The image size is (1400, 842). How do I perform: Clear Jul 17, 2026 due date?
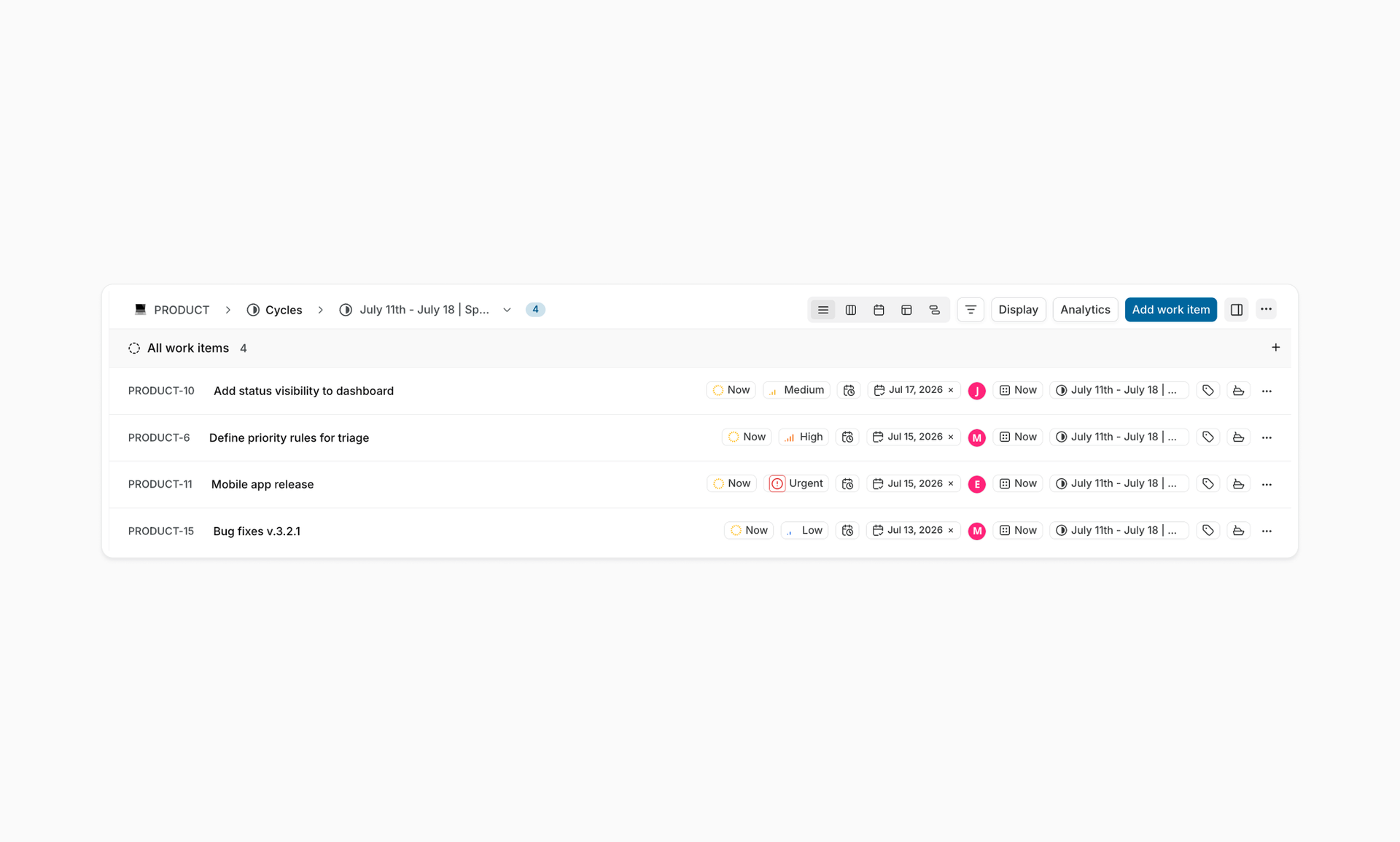tap(951, 390)
